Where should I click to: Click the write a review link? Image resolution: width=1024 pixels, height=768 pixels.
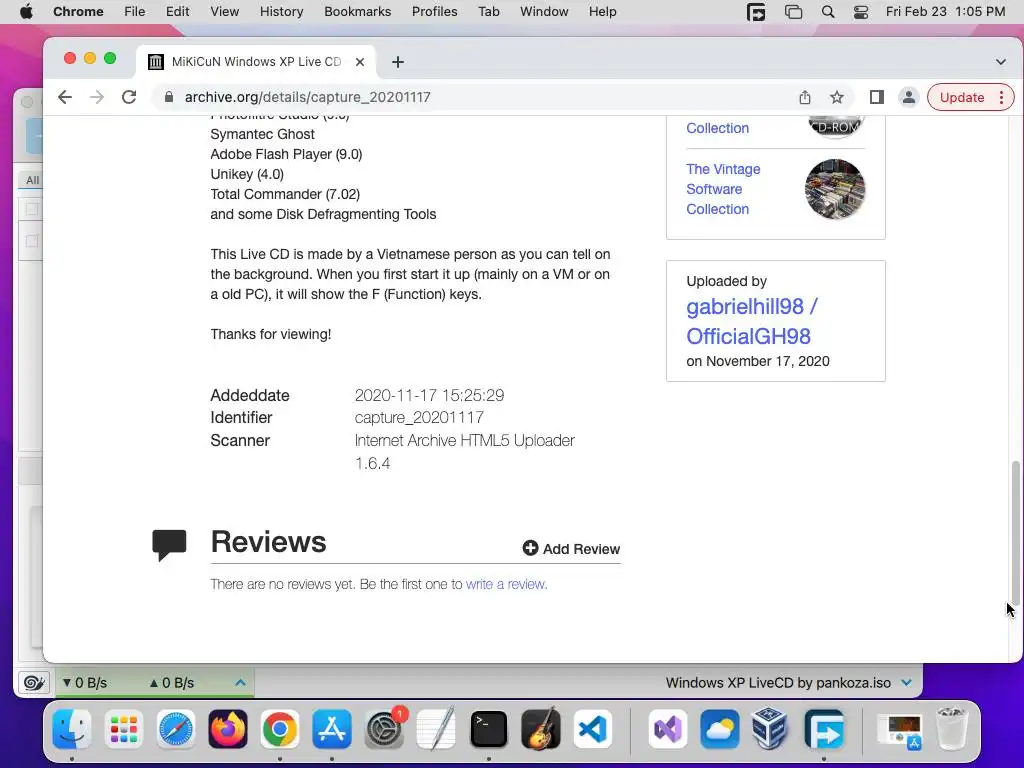506,584
